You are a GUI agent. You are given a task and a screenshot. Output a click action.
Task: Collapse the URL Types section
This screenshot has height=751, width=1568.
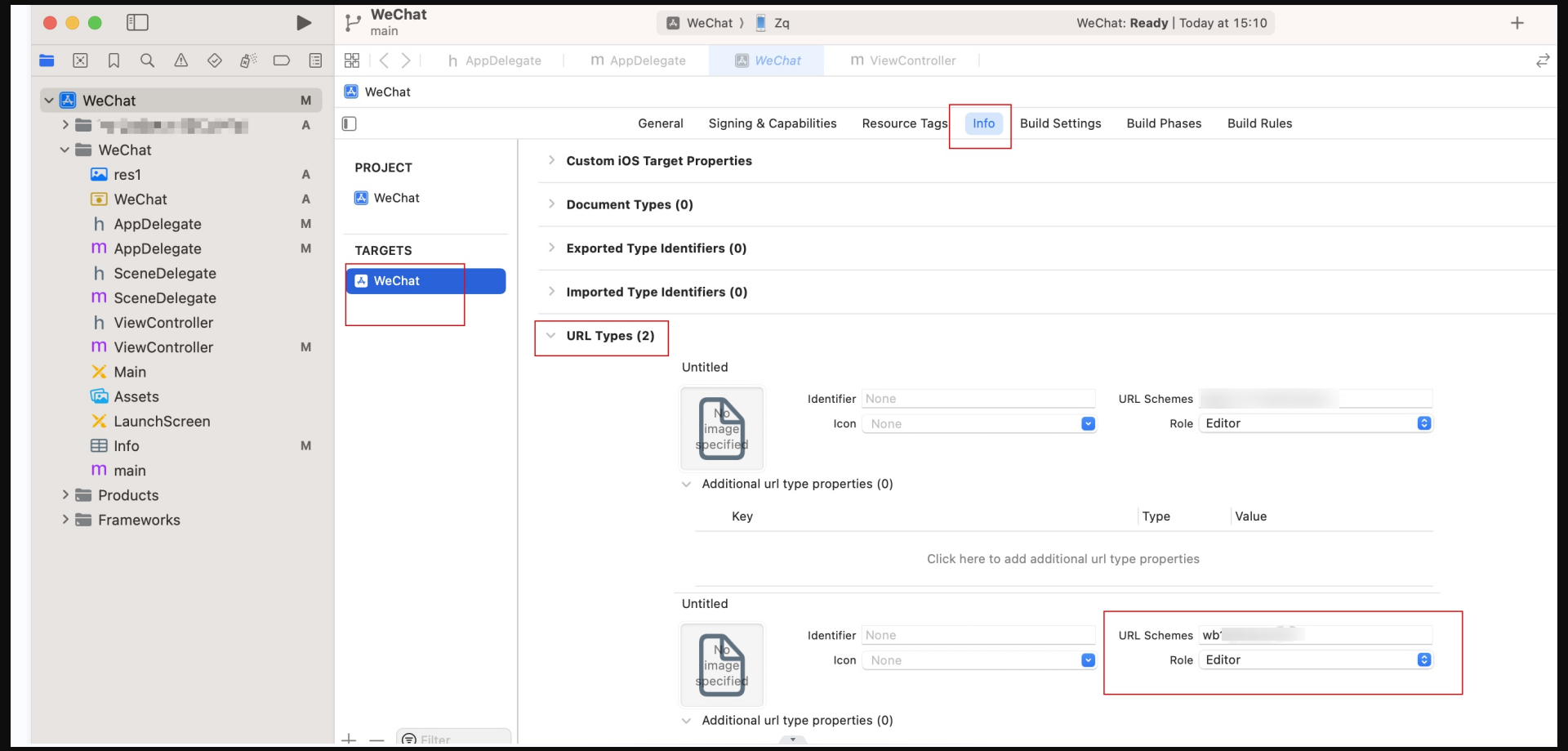click(x=551, y=336)
